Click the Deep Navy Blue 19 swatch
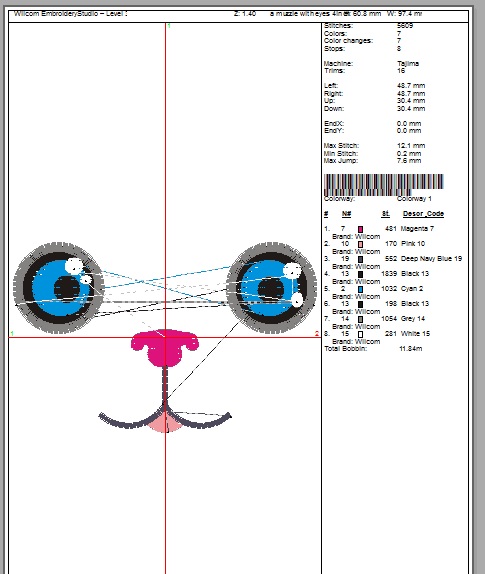Viewport: 485px width, 574px height. pos(360,259)
